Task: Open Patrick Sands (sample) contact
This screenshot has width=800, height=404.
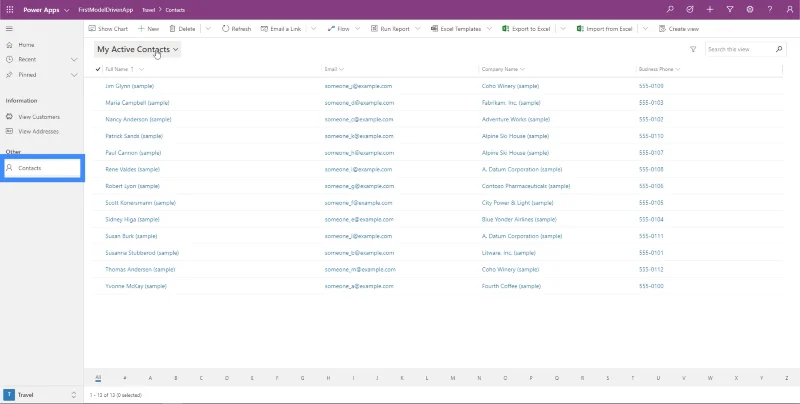Action: pos(134,136)
